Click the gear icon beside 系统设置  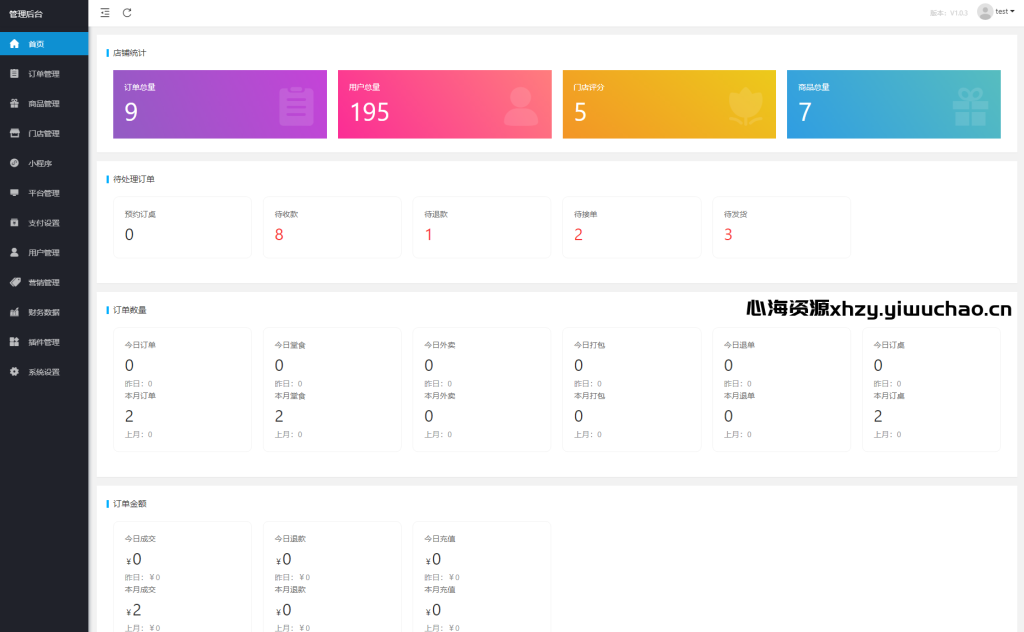[14, 372]
